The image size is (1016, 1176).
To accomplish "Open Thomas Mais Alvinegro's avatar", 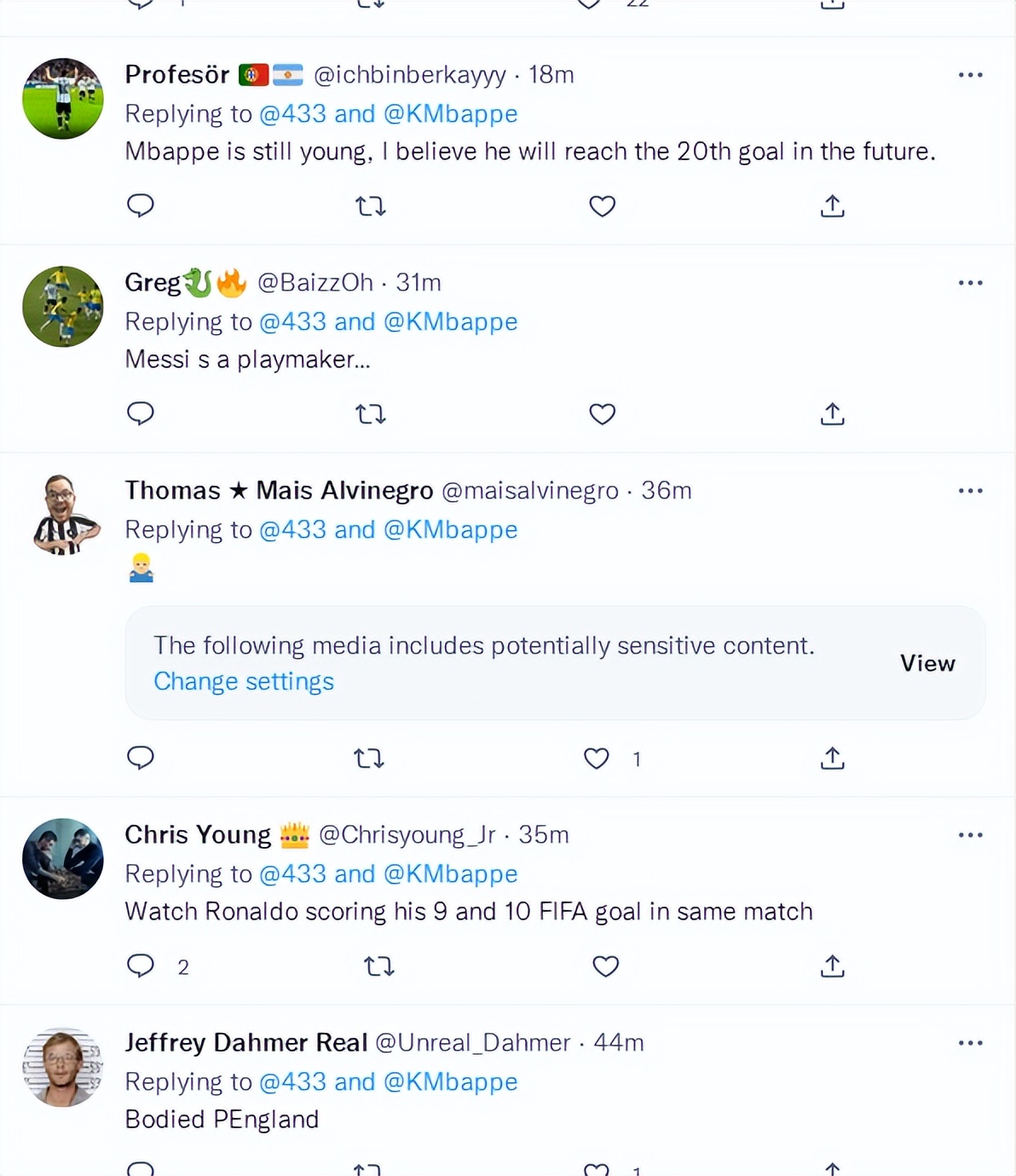I will [63, 515].
